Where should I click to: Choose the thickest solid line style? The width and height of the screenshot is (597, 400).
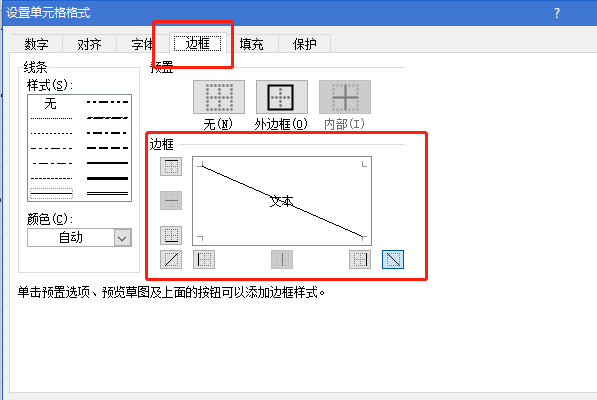[108, 178]
